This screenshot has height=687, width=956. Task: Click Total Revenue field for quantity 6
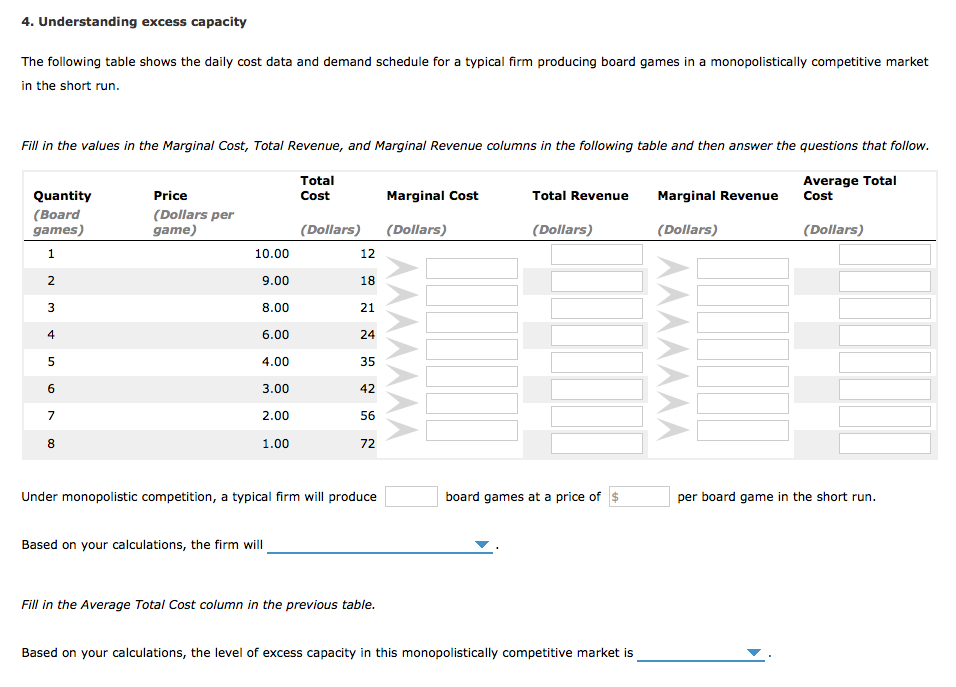tap(596, 389)
